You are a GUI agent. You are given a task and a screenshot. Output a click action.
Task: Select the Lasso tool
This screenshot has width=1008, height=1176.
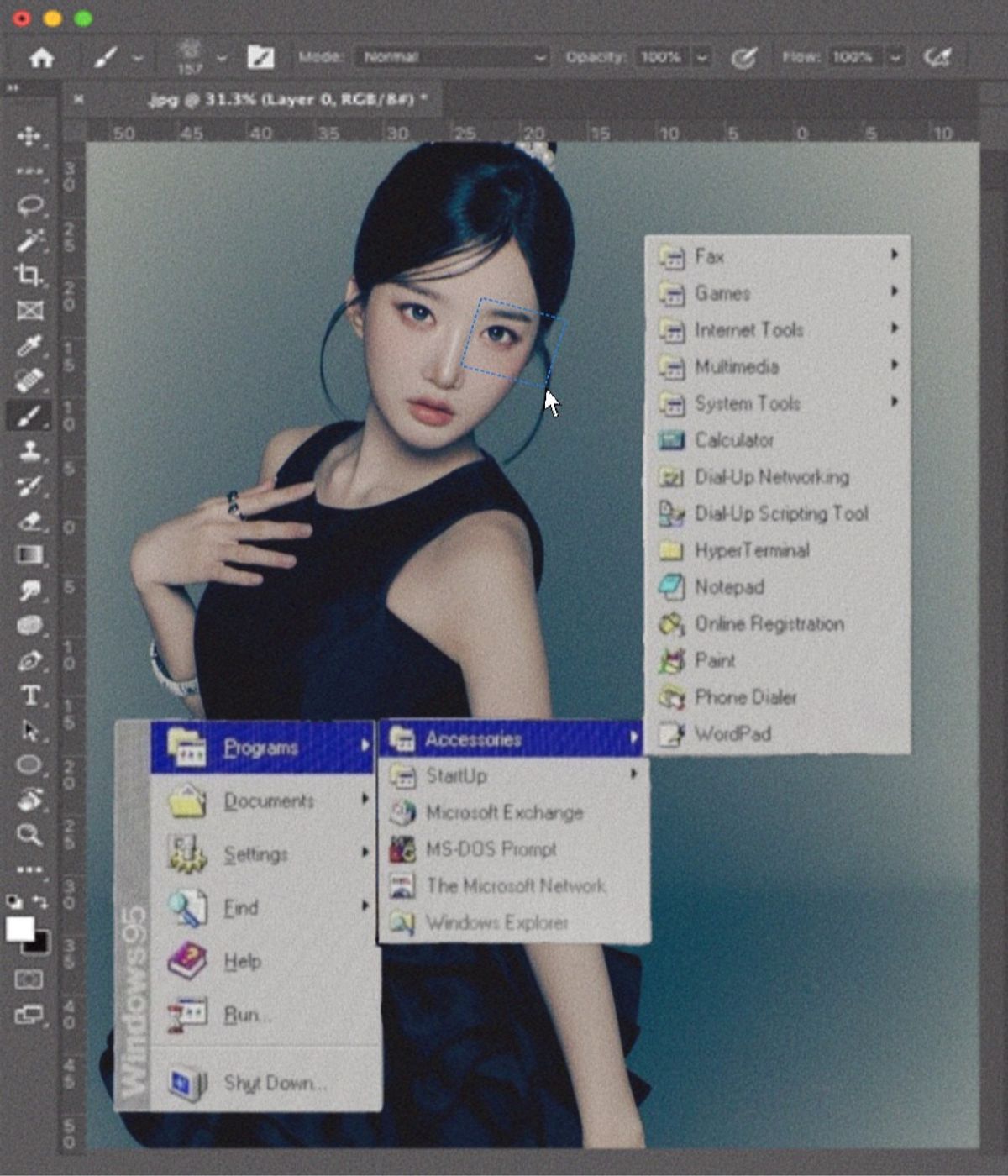30,206
